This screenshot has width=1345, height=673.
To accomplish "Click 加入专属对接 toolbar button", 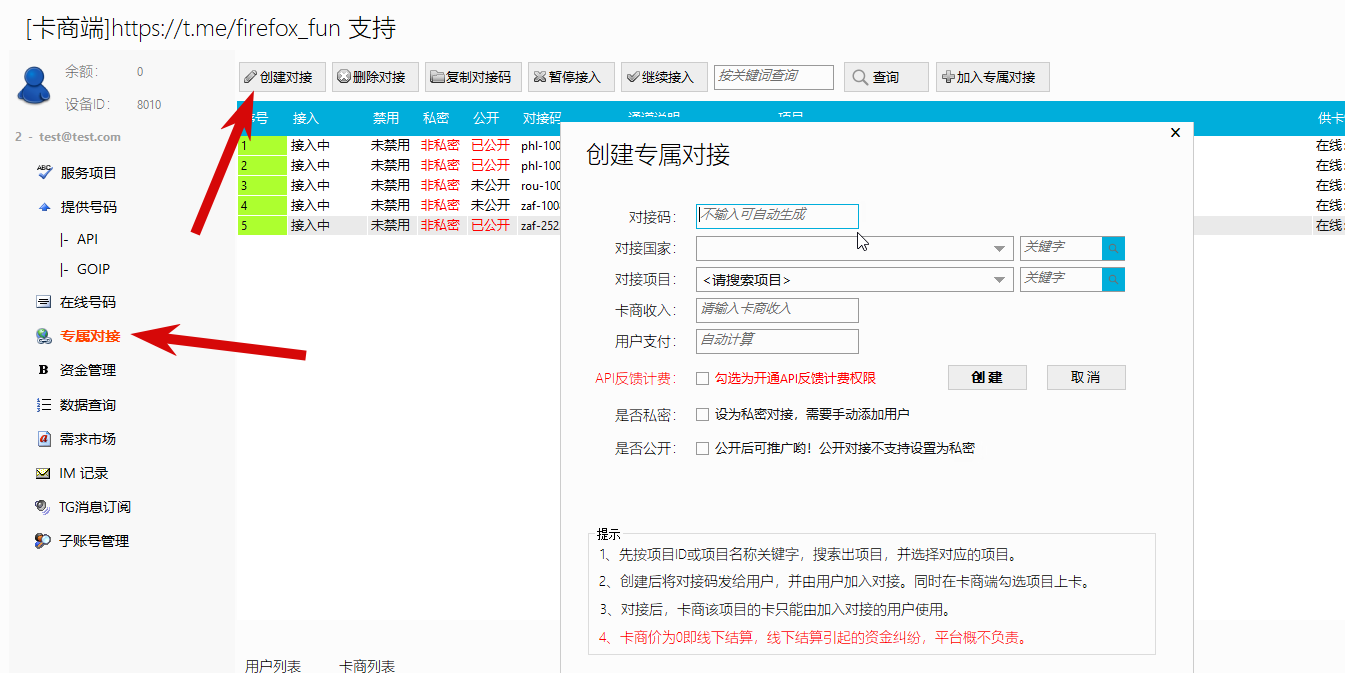I will 993,77.
